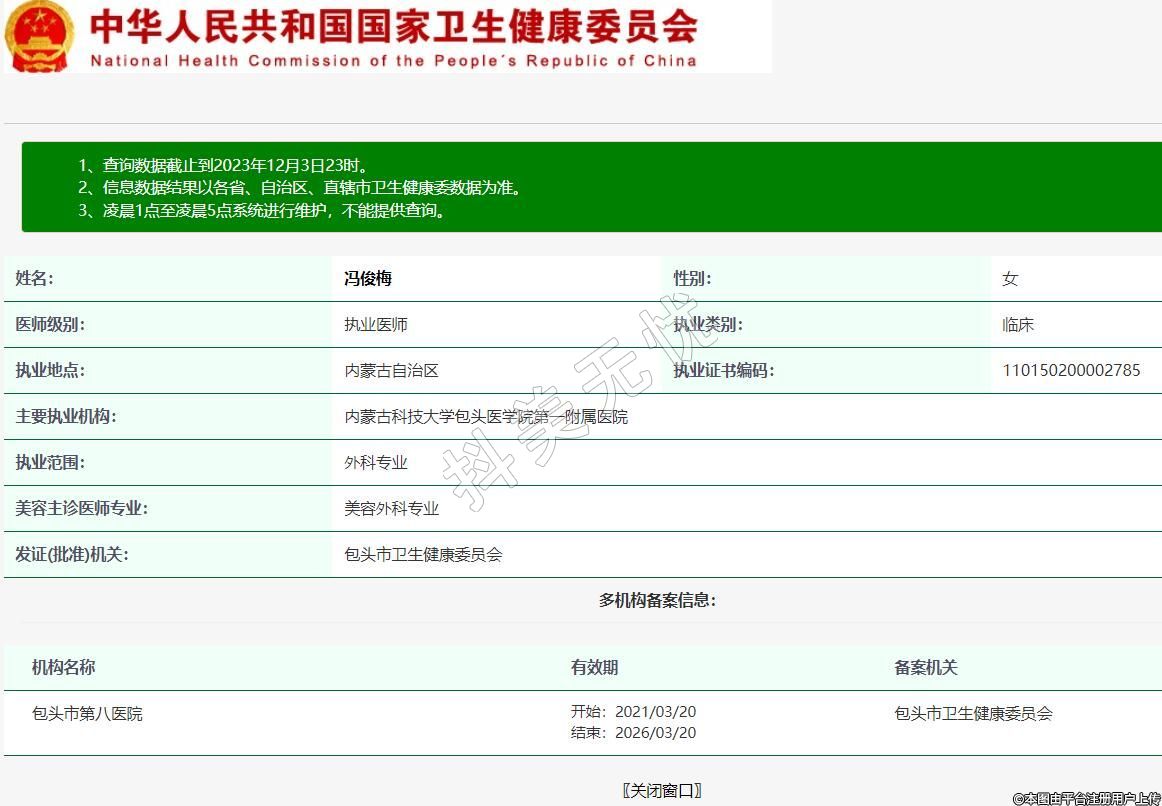The image size is (1162, 806).
Task: Click the start date 2021/03/20
Action: point(655,712)
